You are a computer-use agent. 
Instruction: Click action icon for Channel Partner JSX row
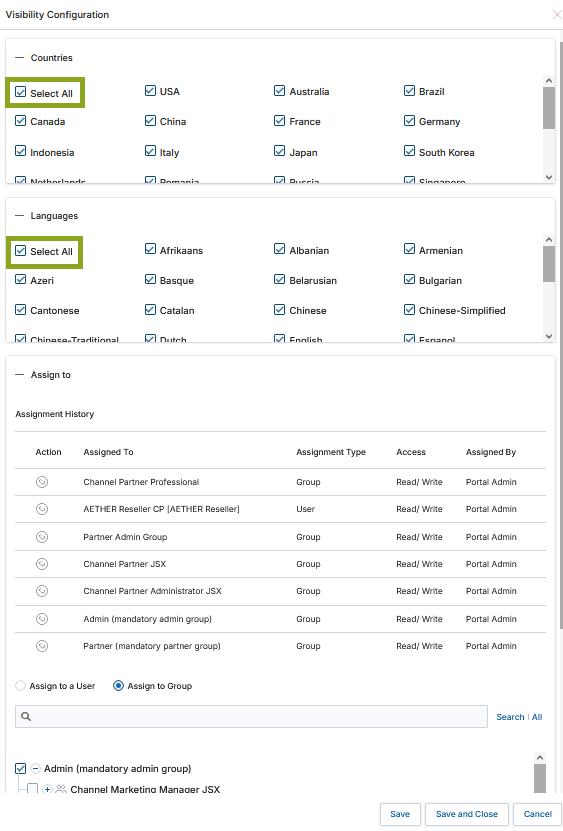(42, 564)
